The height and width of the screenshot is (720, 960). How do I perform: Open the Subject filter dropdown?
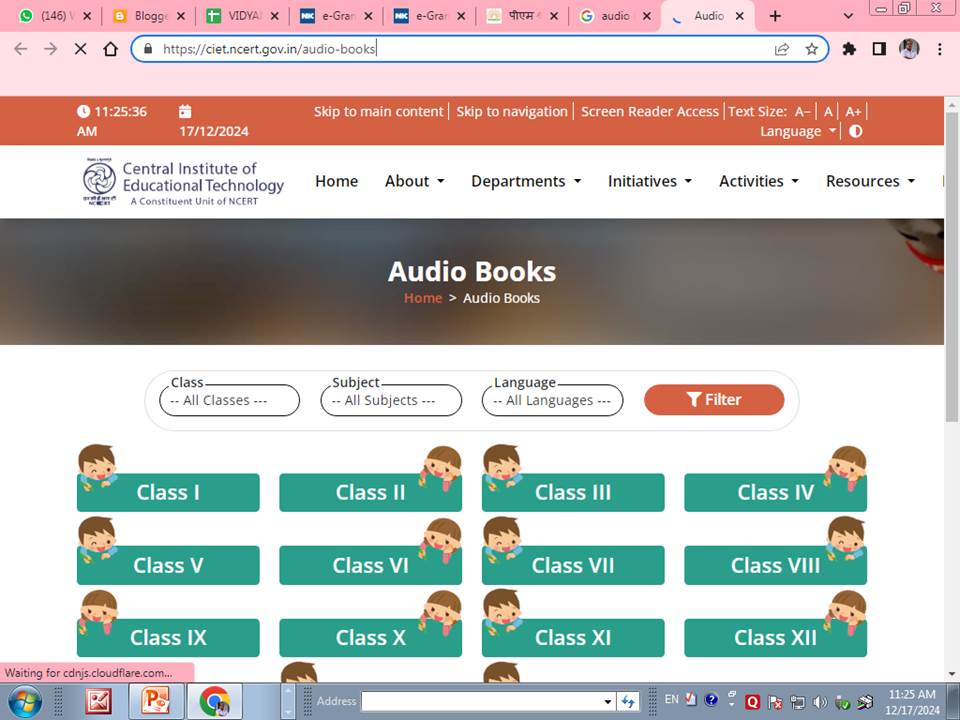390,401
